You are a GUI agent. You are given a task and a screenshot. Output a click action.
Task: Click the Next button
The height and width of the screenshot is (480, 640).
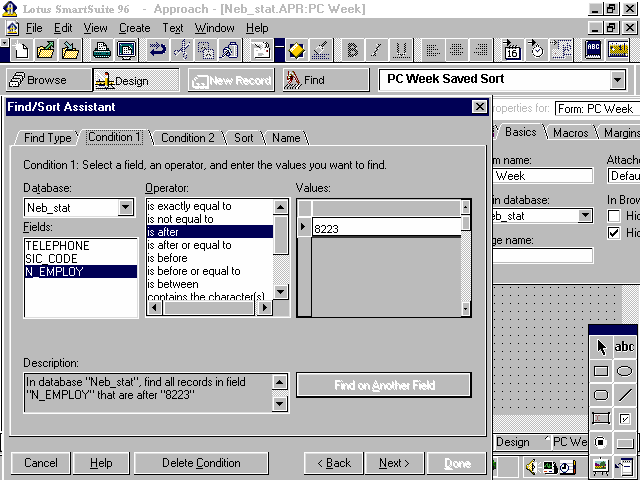394,463
